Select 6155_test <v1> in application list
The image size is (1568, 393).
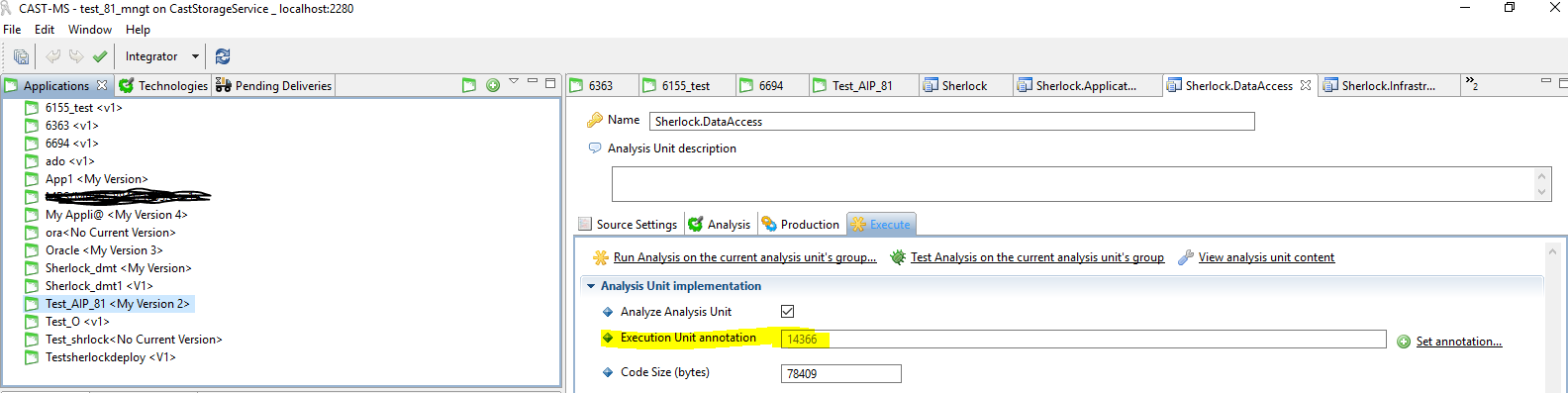pos(83,108)
